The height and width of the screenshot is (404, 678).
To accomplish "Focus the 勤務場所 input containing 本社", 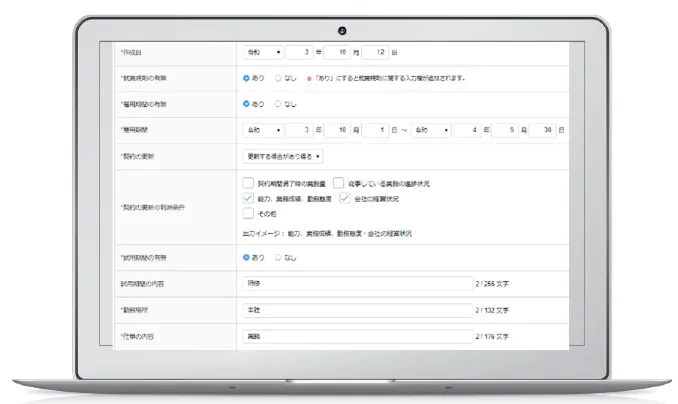I will pos(357,310).
